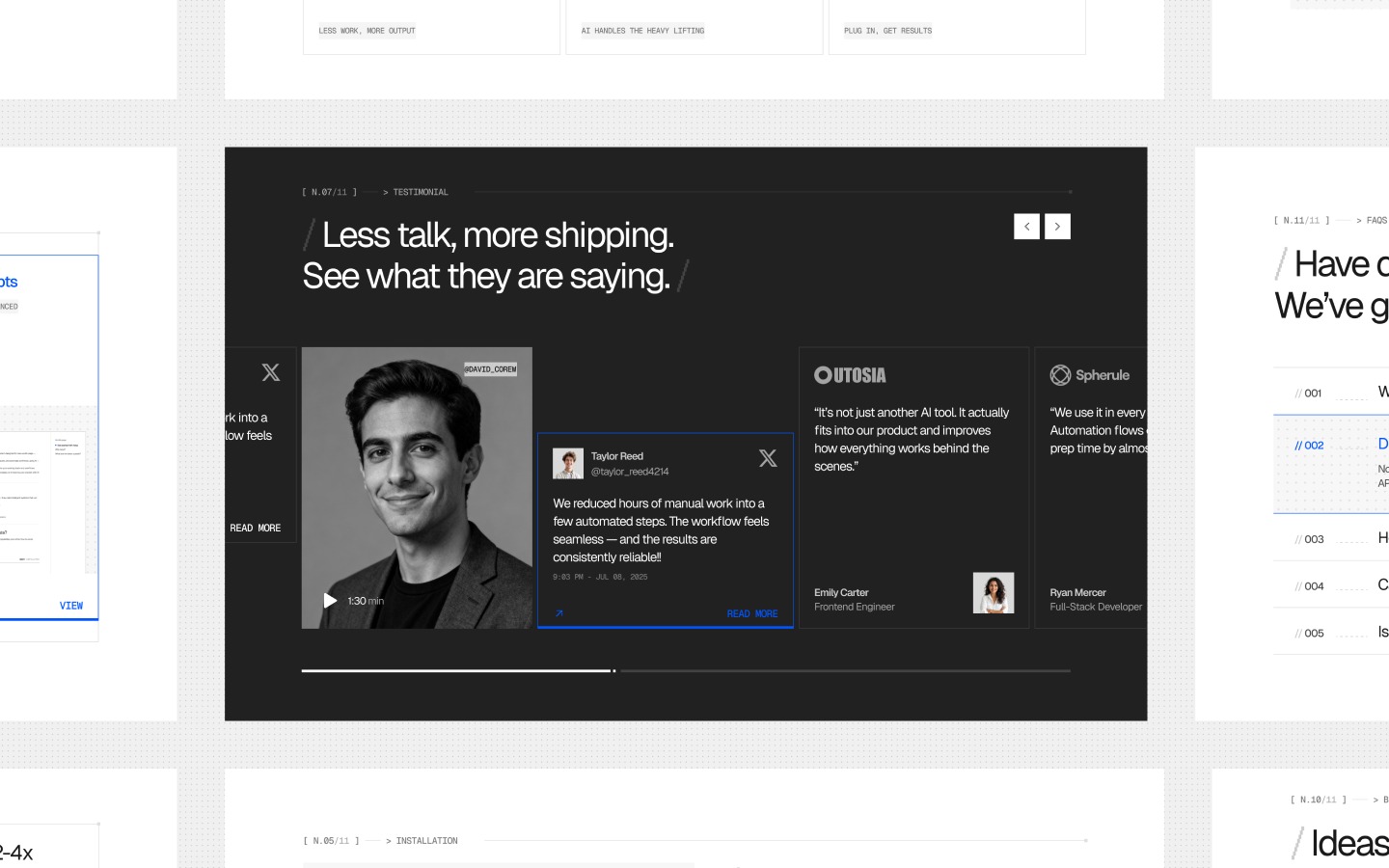Click the 9:03 PM - JUL 08, 2025 timestamp

[600, 577]
